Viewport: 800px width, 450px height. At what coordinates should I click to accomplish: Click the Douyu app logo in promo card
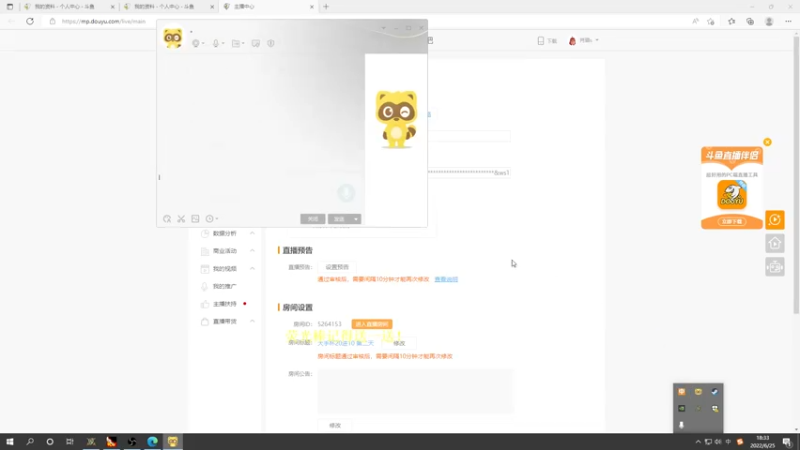[732, 195]
